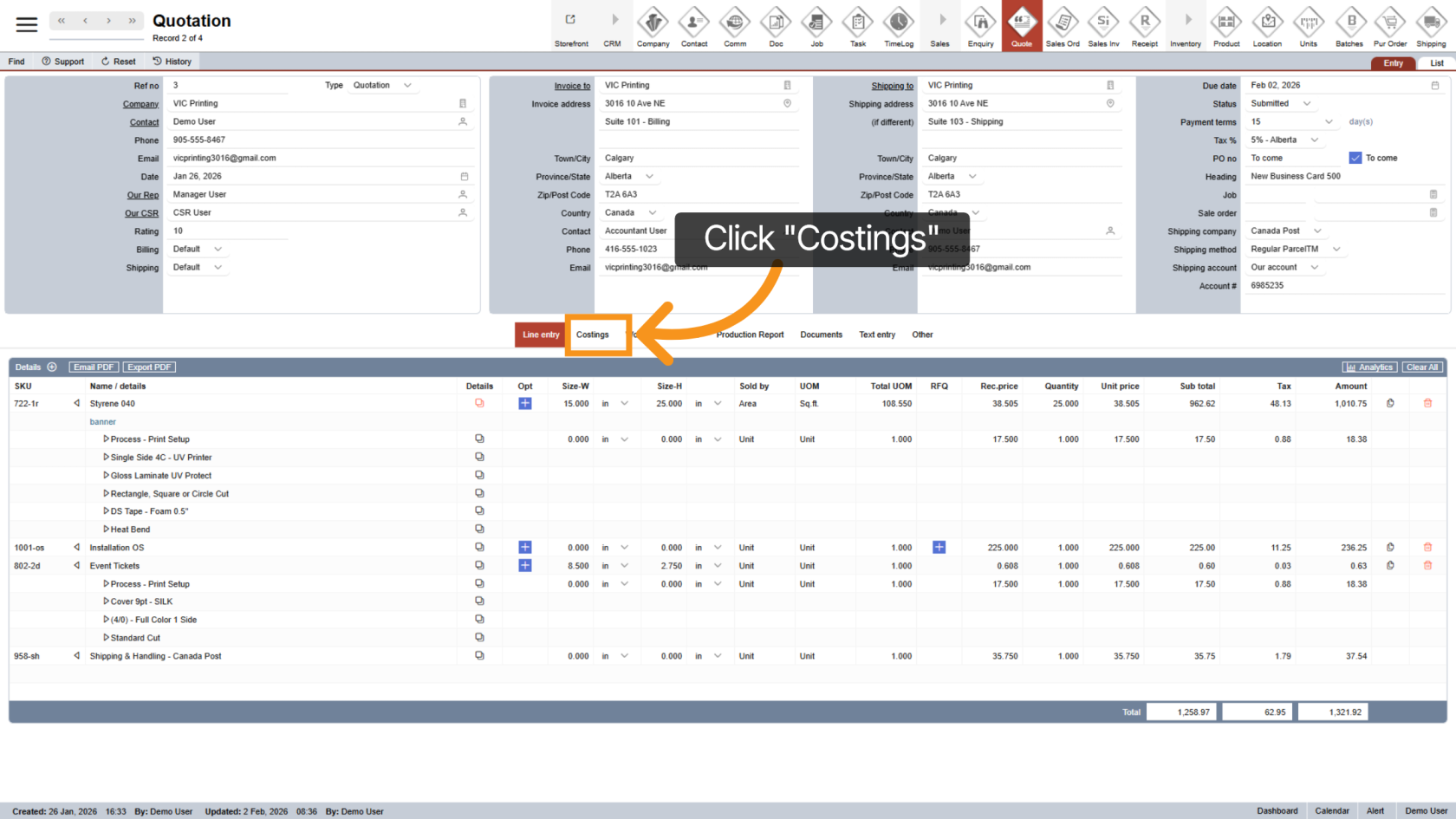Image resolution: width=1456 pixels, height=819 pixels.
Task: Open the Shipping company dropdown showing Canada Post
Action: (x=1285, y=231)
